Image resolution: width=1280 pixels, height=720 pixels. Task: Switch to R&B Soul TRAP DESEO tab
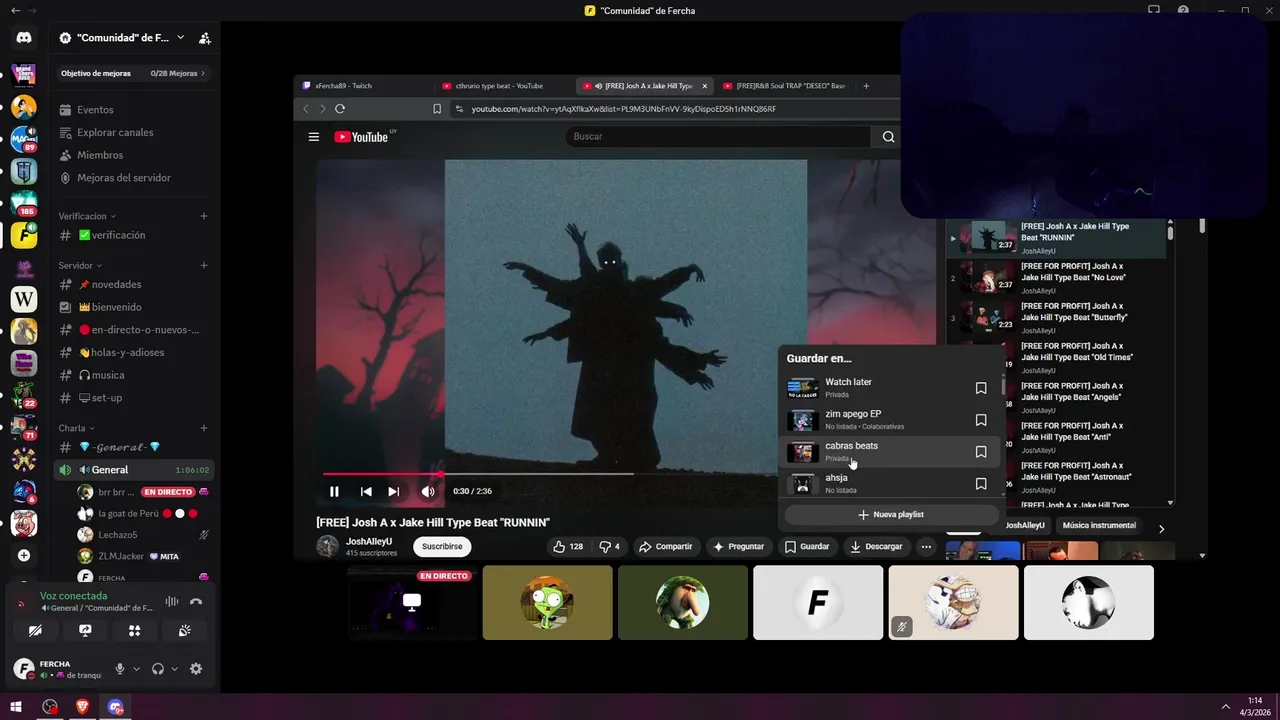tap(784, 86)
